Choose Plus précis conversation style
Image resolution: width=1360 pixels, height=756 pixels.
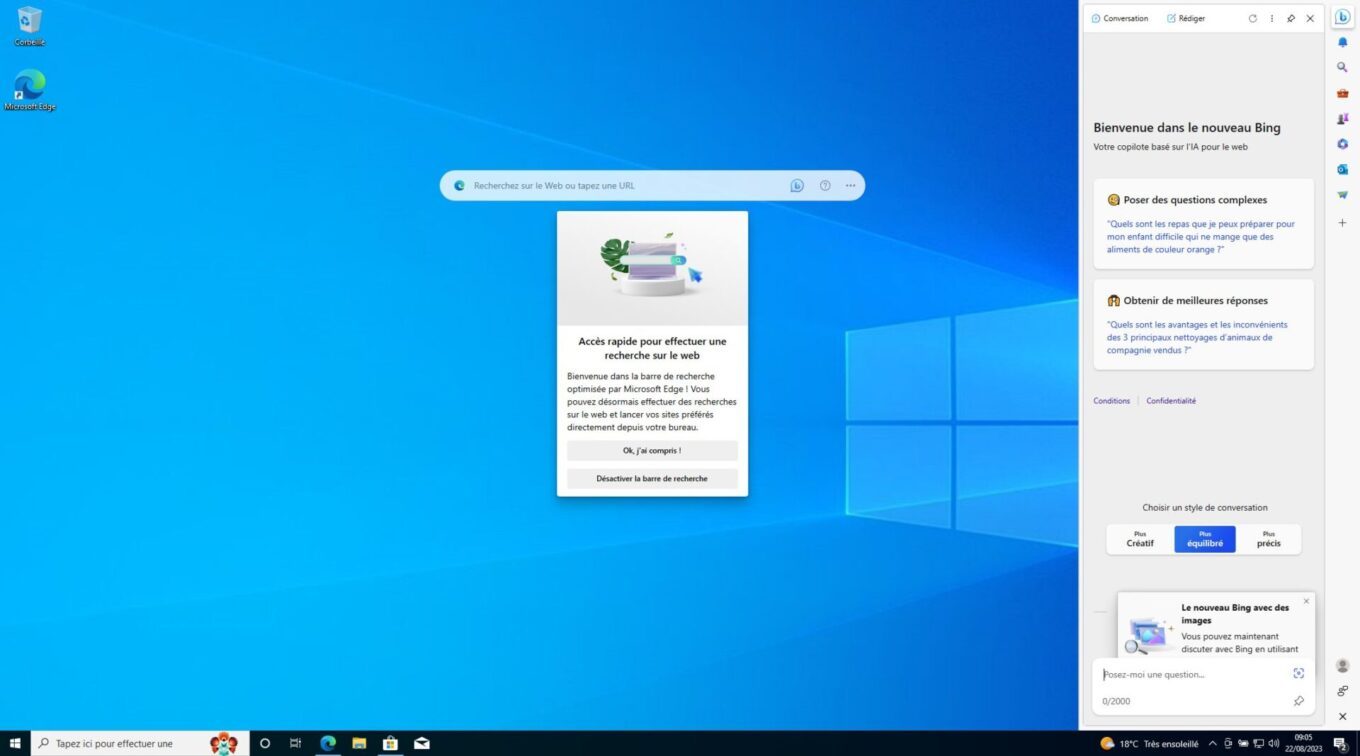1269,539
